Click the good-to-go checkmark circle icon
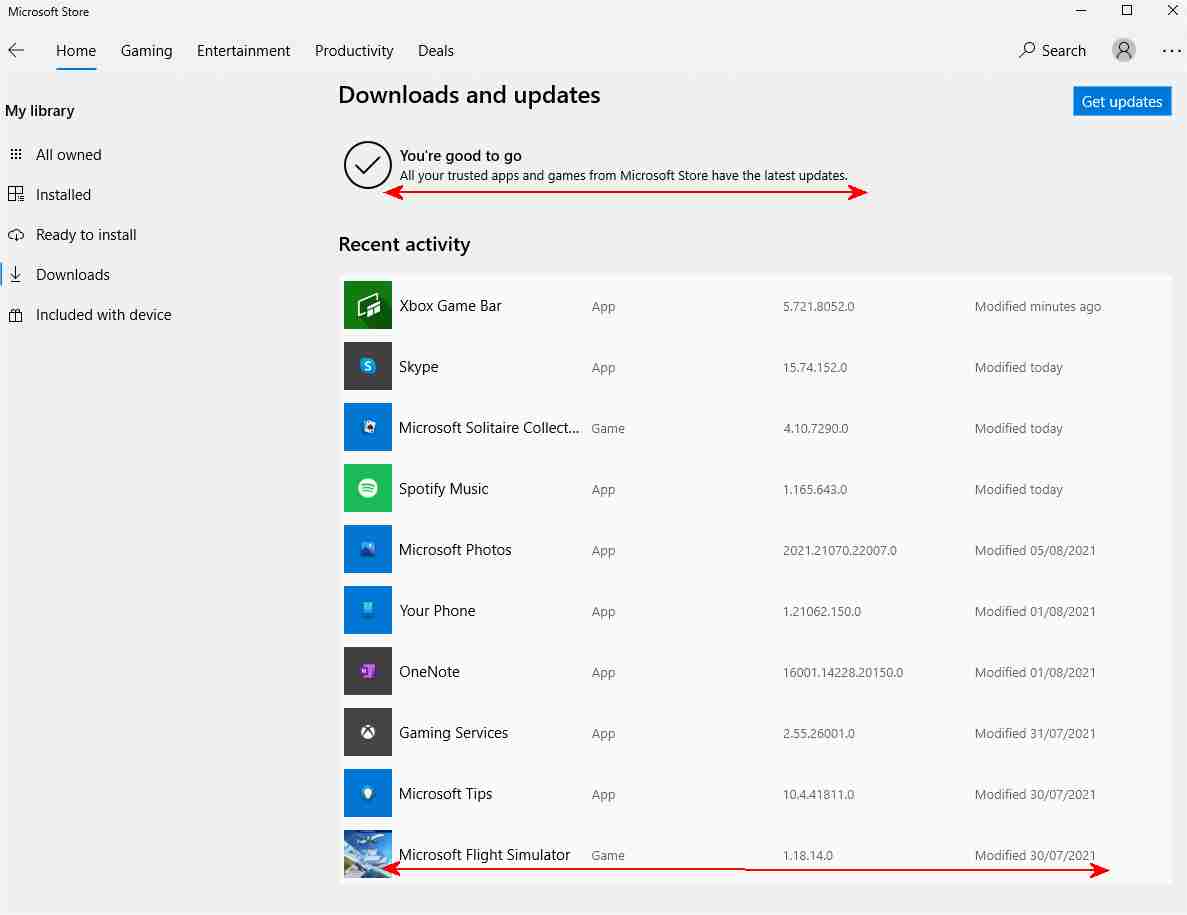This screenshot has width=1187, height=915. pyautogui.click(x=367, y=165)
